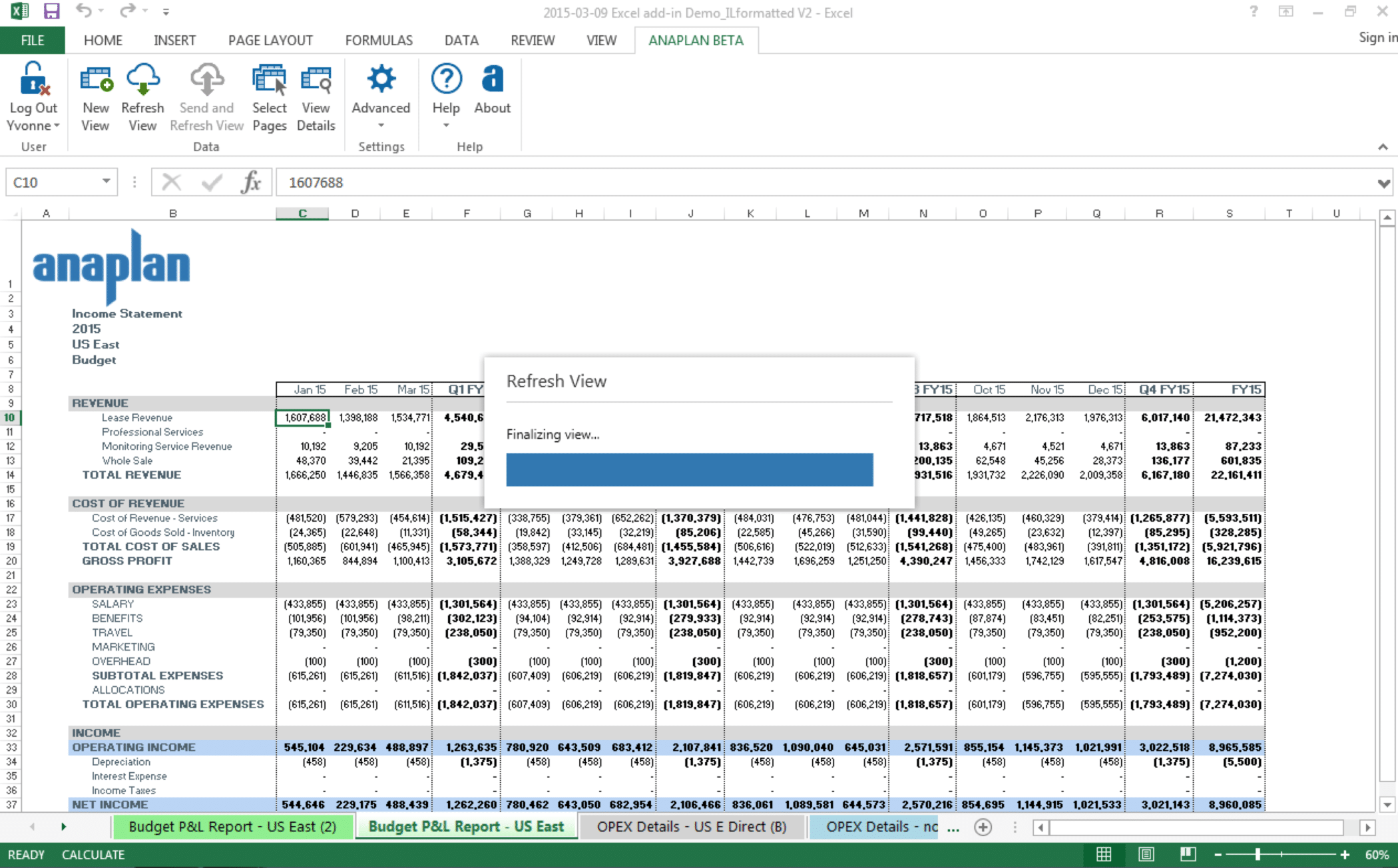This screenshot has height=868, width=1398.
Task: Switch to OPEX Details - US E Direct (B) sheet
Action: tap(692, 827)
